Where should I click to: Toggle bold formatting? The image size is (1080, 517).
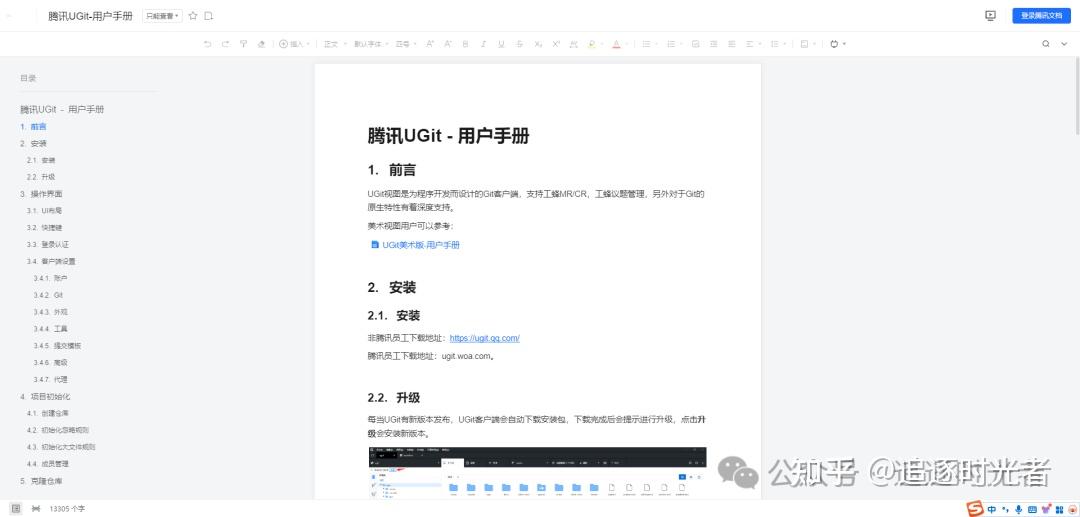(466, 44)
